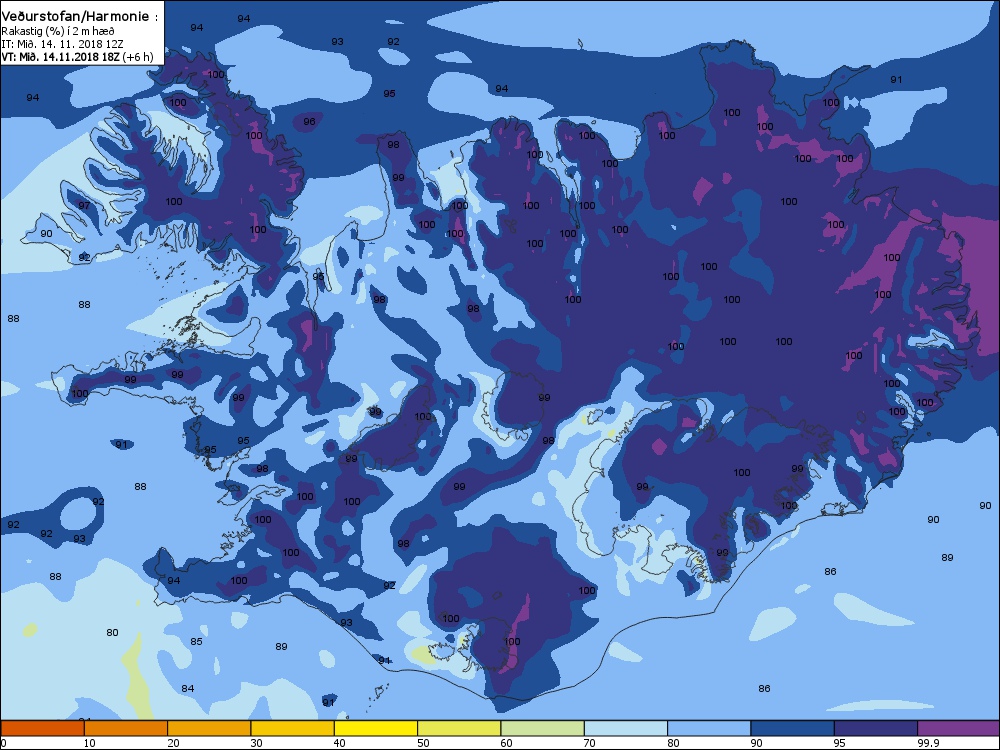Select the "VT: Mið. 14.11.2018 18Z (+6 h)" line
1000x750 pixels.
77,57
